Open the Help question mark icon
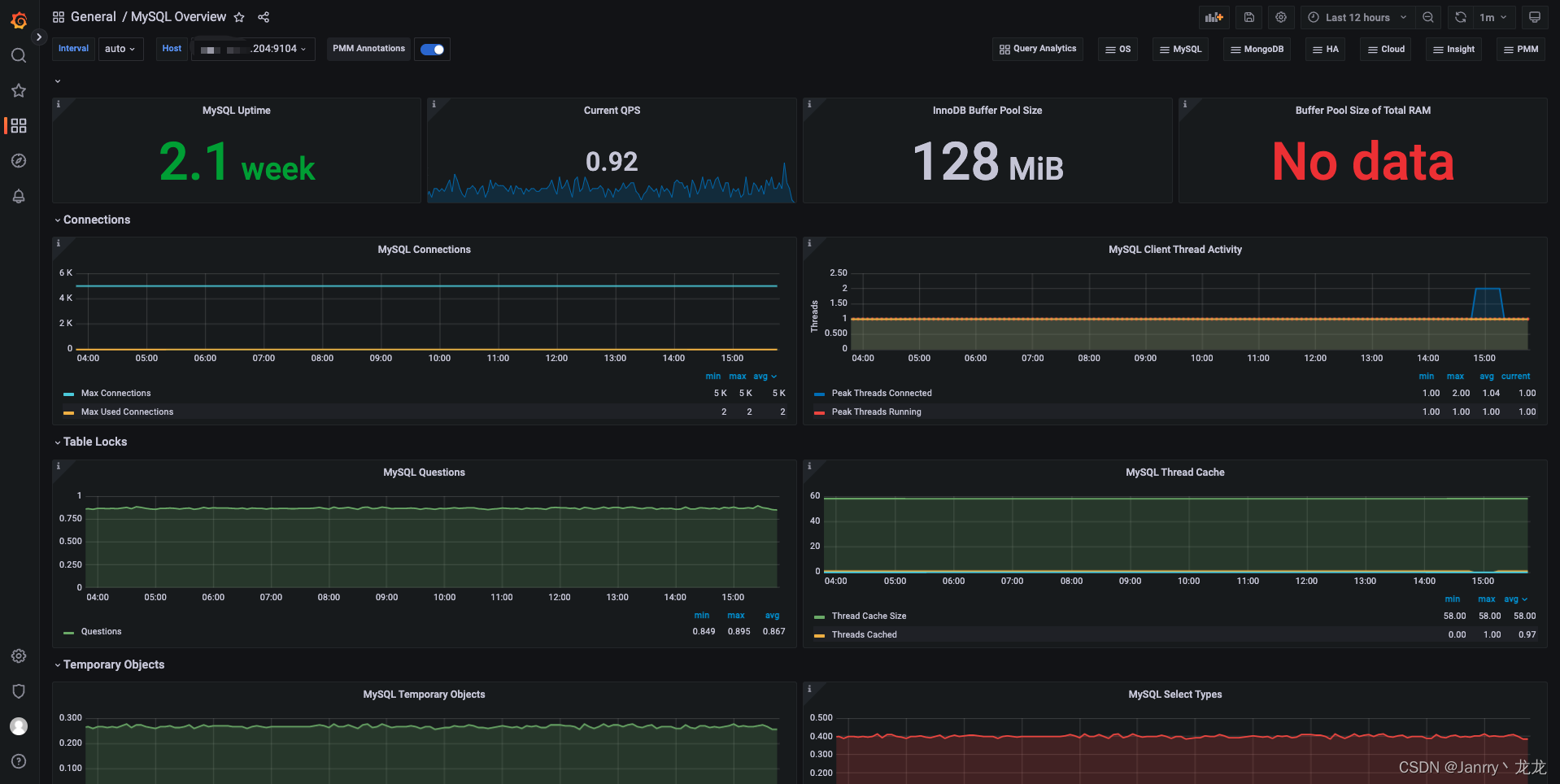This screenshot has height=784, width=1560. point(19,761)
